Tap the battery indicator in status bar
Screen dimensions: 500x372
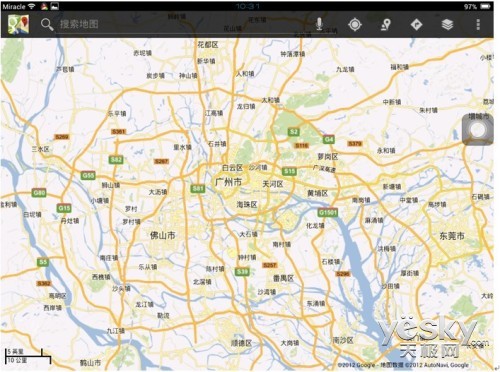[x=480, y=6]
